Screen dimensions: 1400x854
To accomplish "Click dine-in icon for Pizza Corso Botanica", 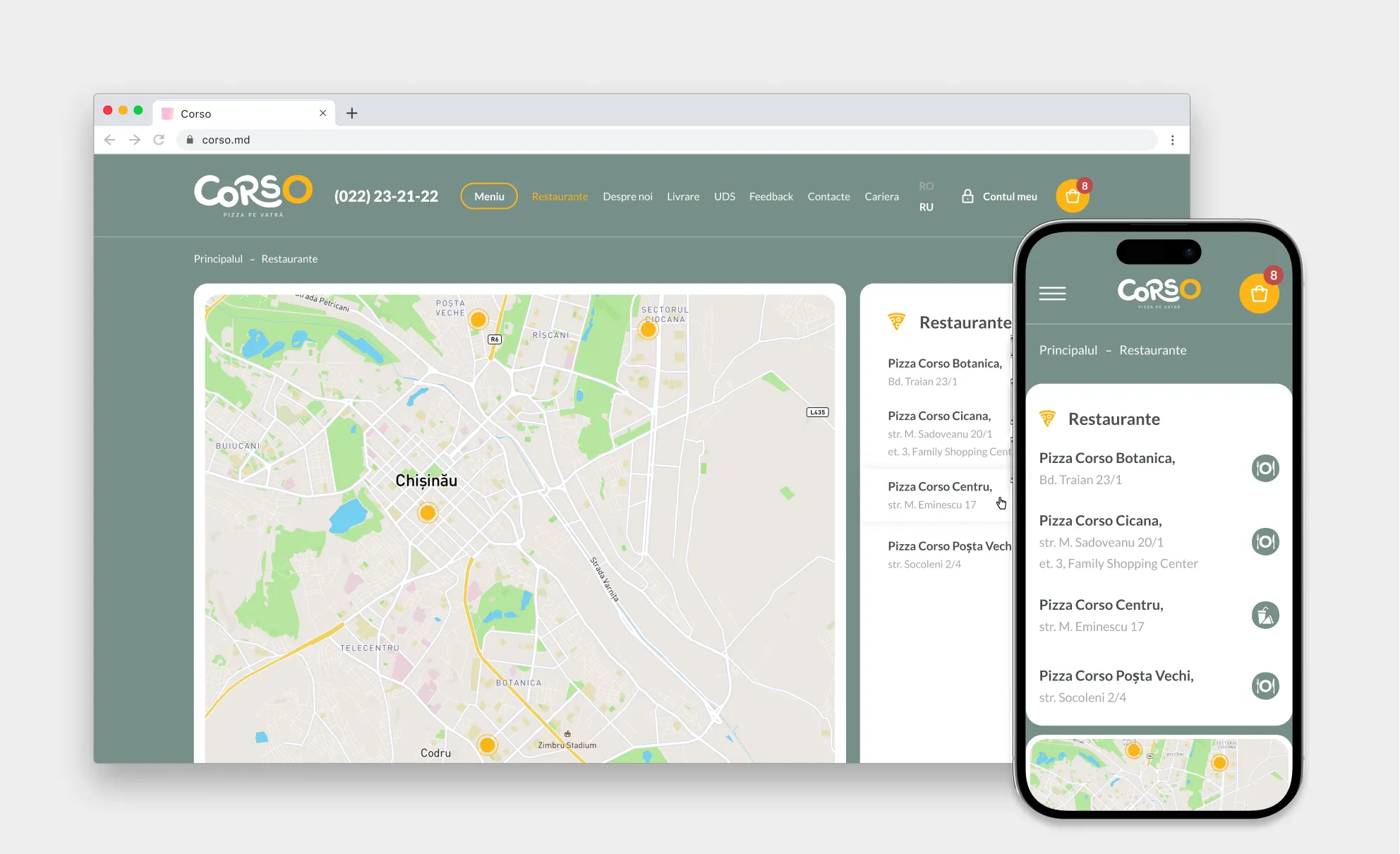I will coord(1265,469).
